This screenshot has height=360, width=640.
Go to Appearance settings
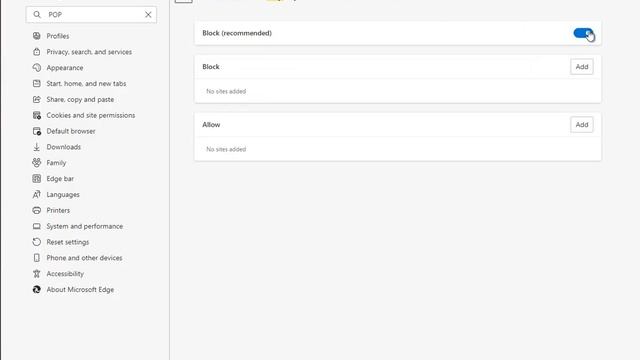[64, 68]
